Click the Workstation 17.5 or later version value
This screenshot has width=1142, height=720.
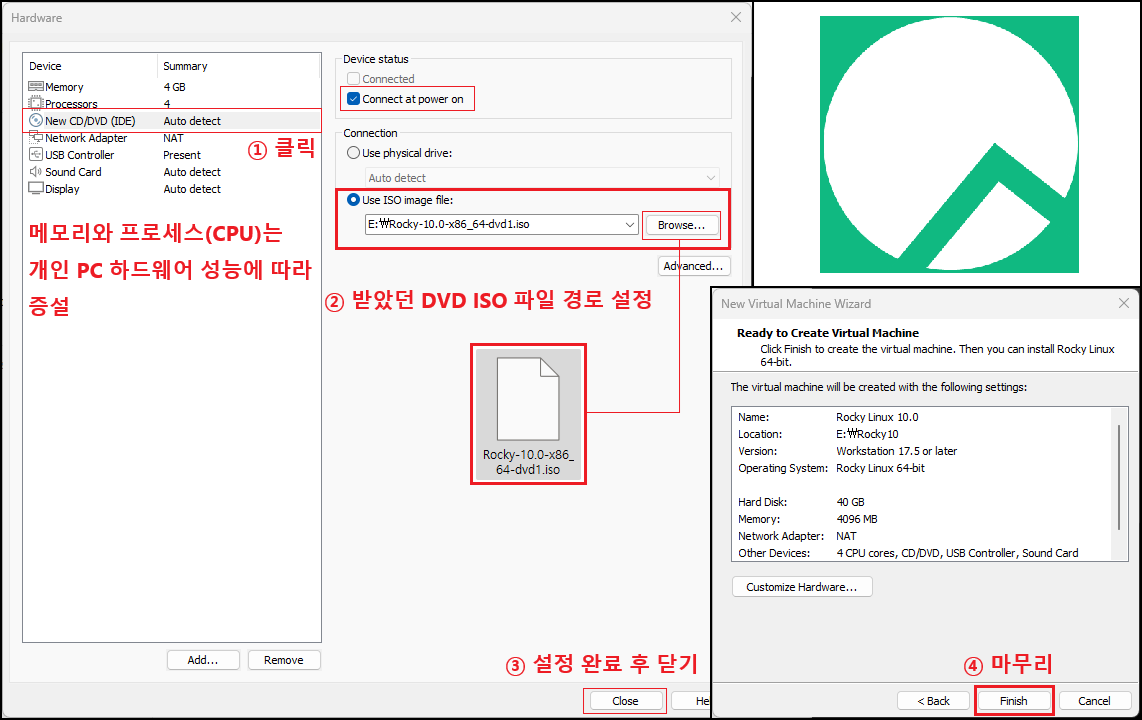click(897, 451)
